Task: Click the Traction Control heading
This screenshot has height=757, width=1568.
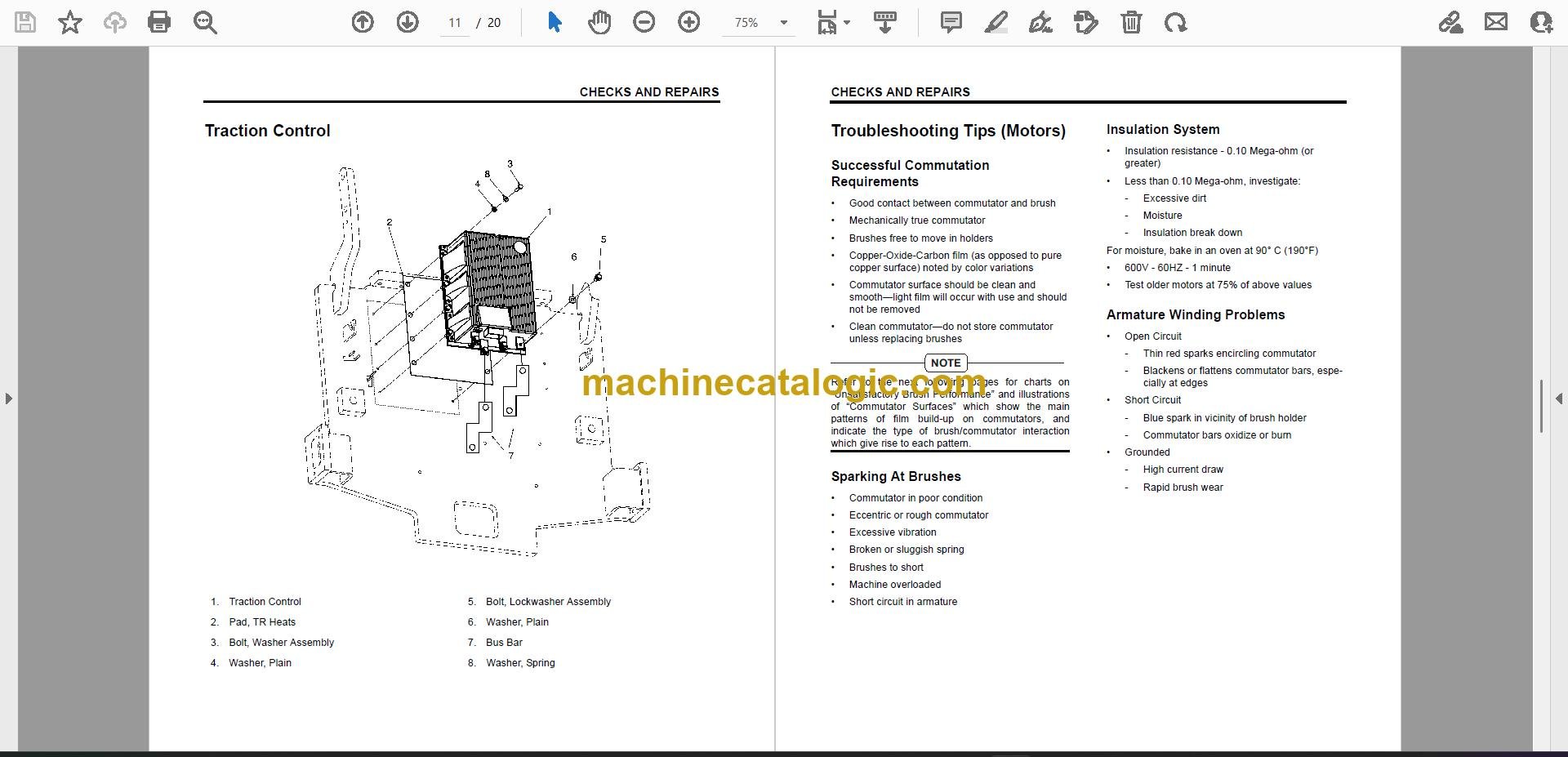Action: tap(267, 131)
